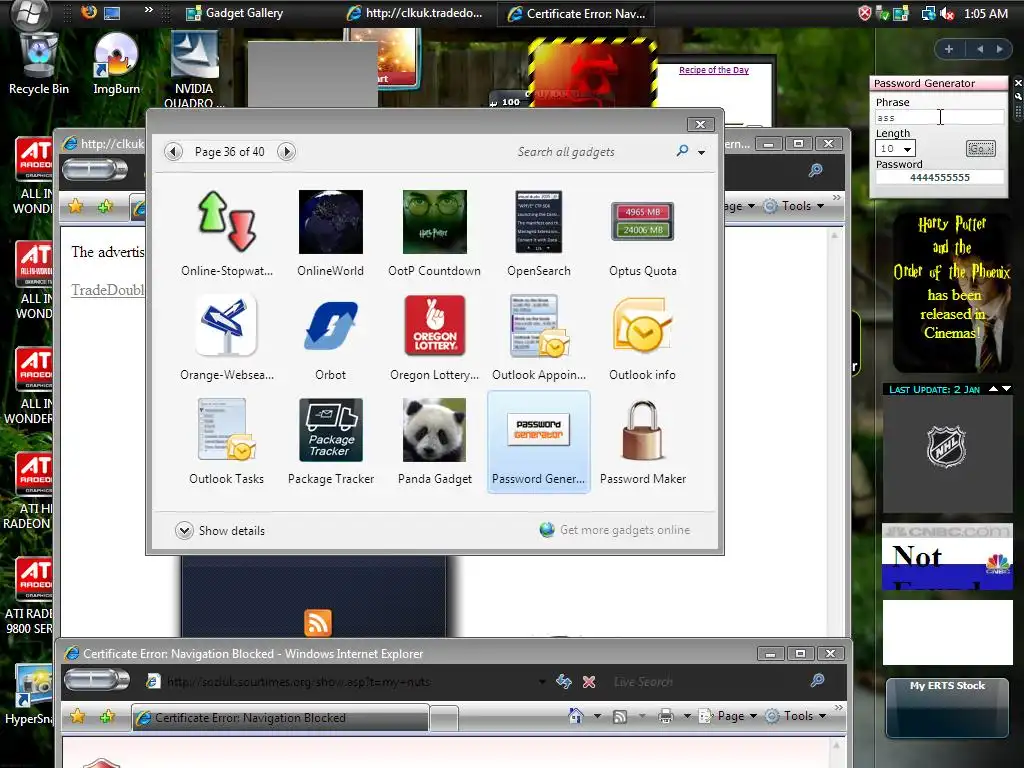Select the Package Tracker gadget
The width and height of the screenshot is (1024, 768).
(x=330, y=430)
